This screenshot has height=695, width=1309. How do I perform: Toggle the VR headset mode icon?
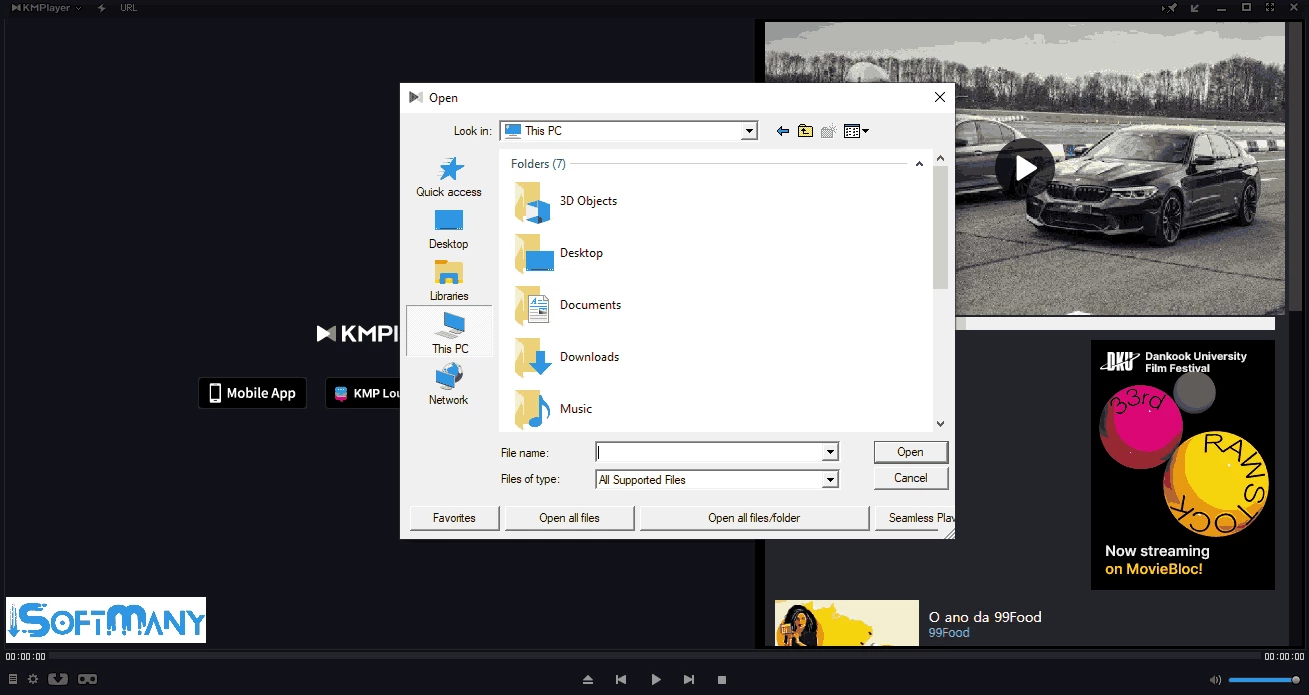pos(87,679)
